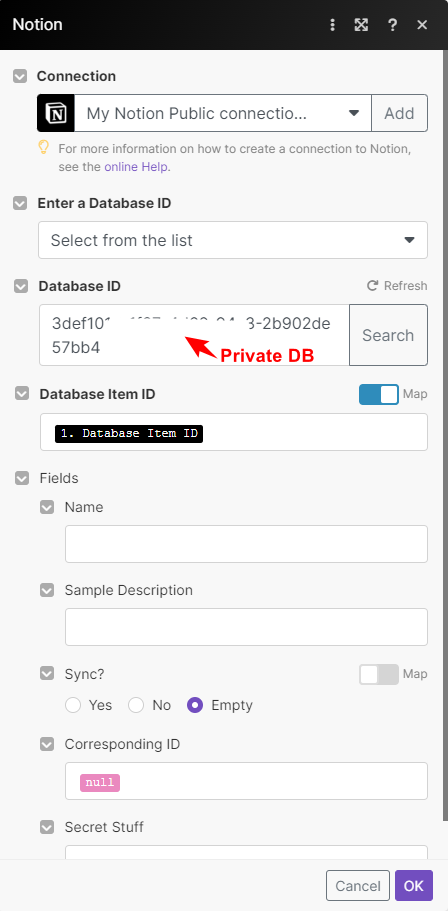Click the Add connection button
This screenshot has height=911, width=448.
point(400,113)
